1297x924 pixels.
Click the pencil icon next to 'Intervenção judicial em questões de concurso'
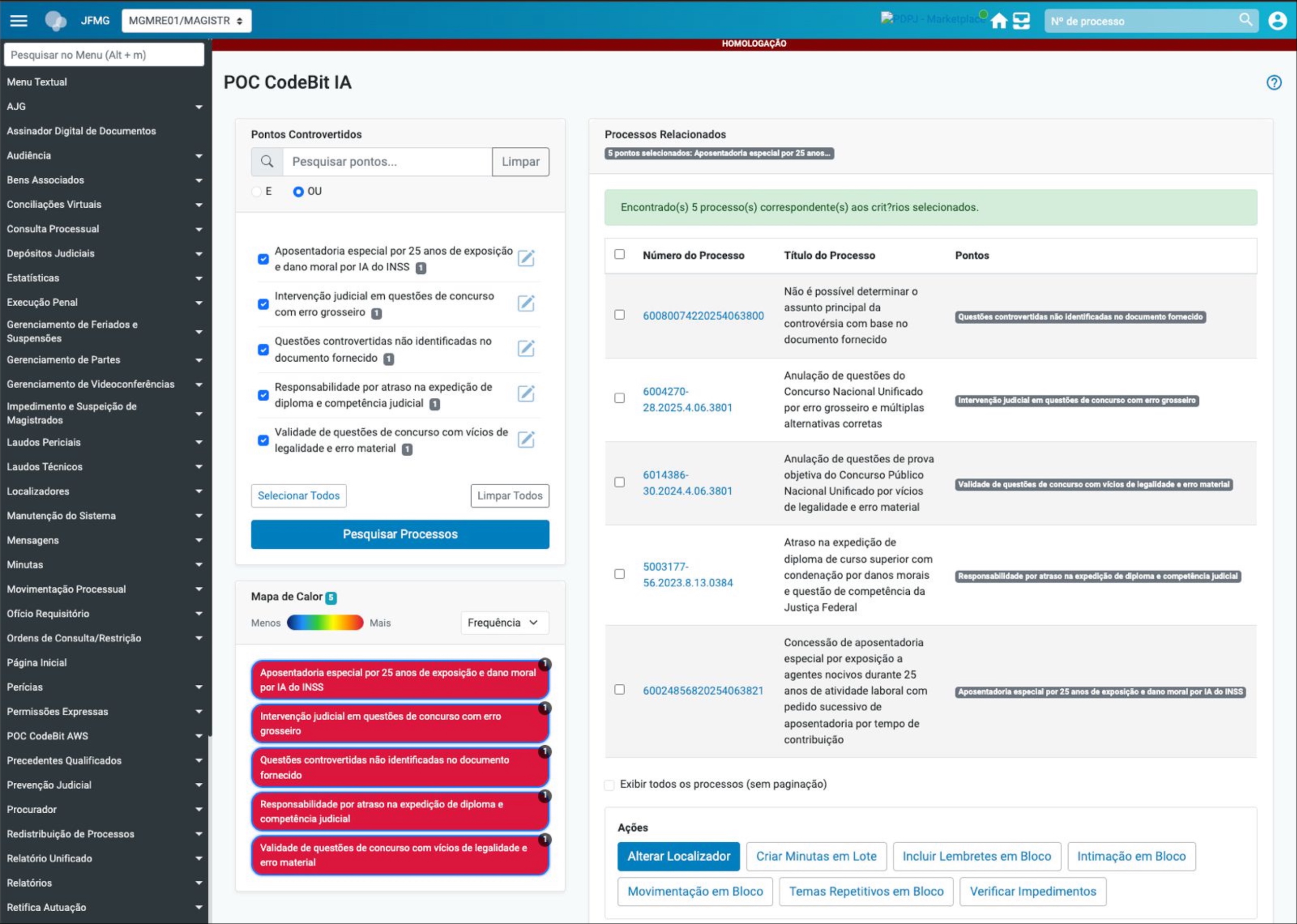[527, 303]
